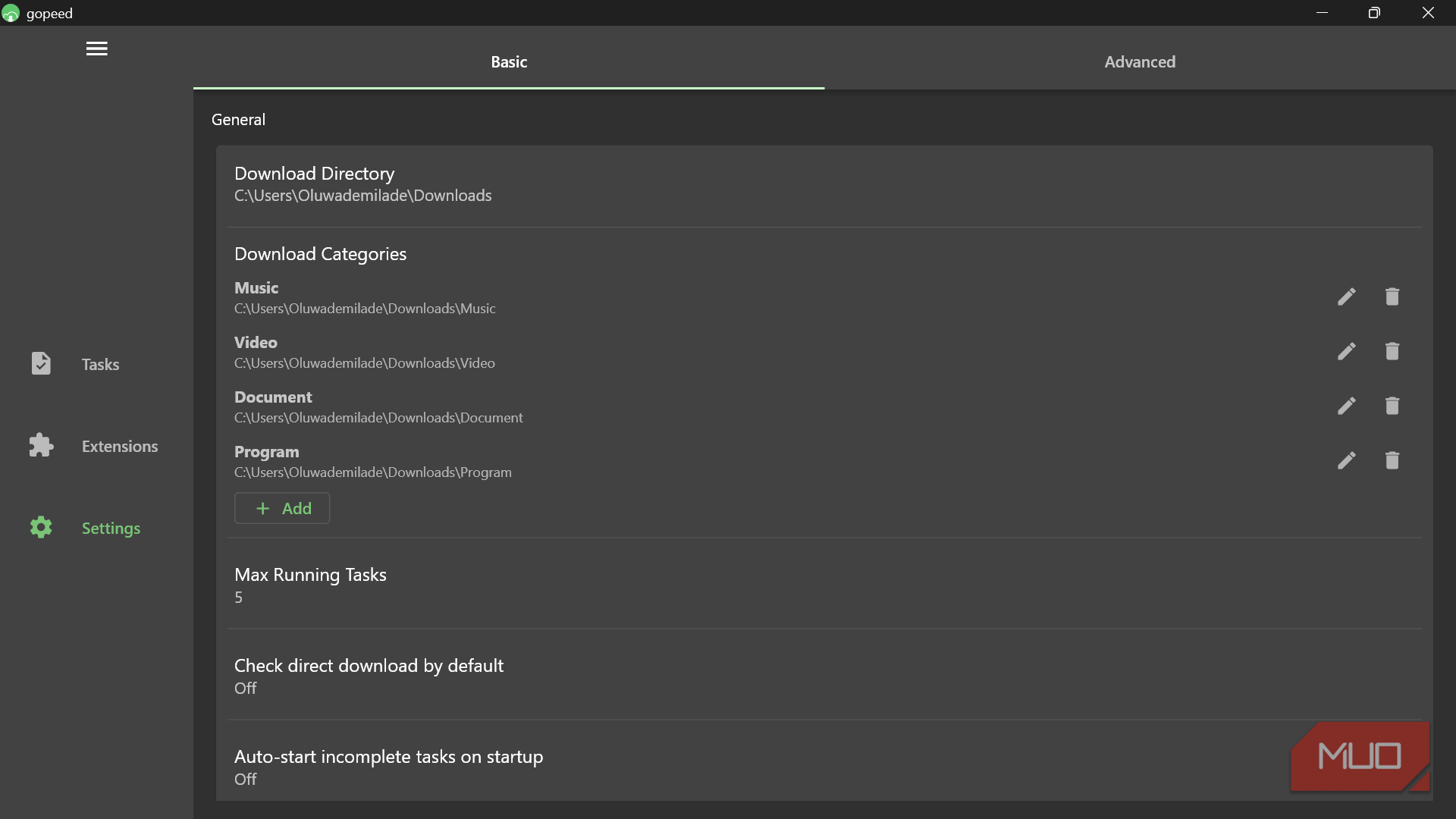Open the Extensions page label
The height and width of the screenshot is (819, 1456).
point(120,446)
